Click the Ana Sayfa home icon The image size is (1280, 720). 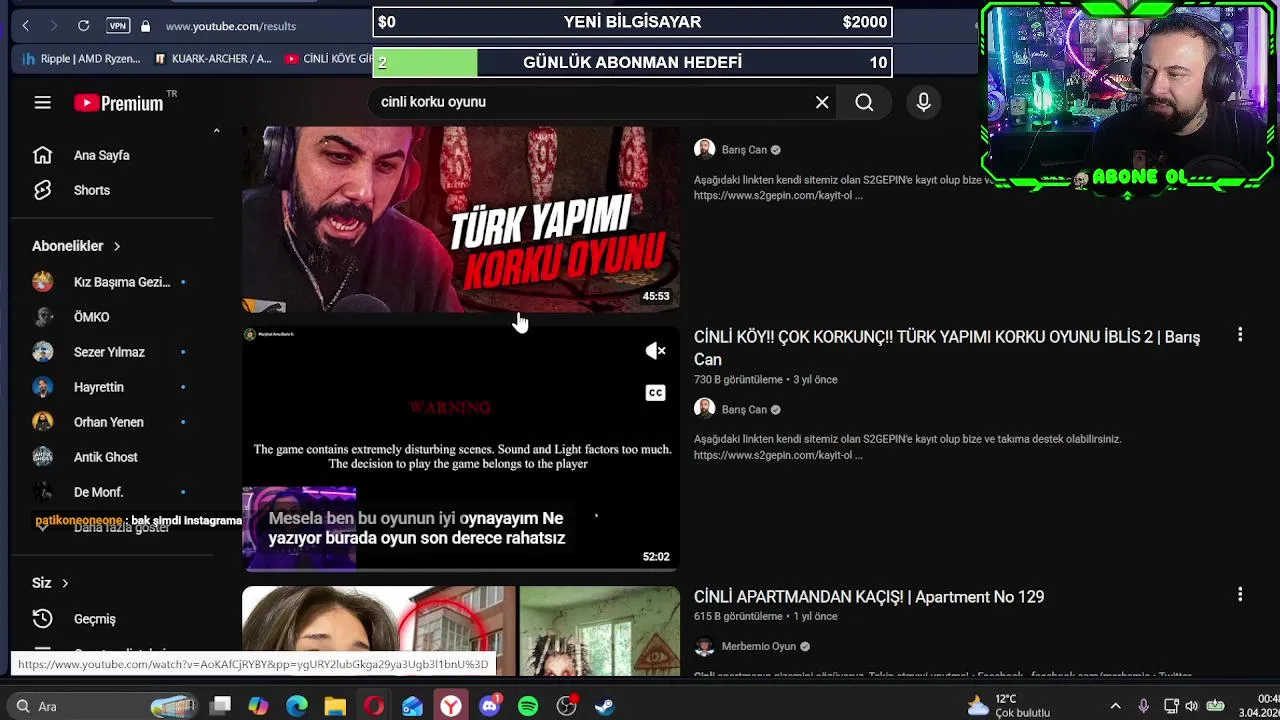click(42, 155)
